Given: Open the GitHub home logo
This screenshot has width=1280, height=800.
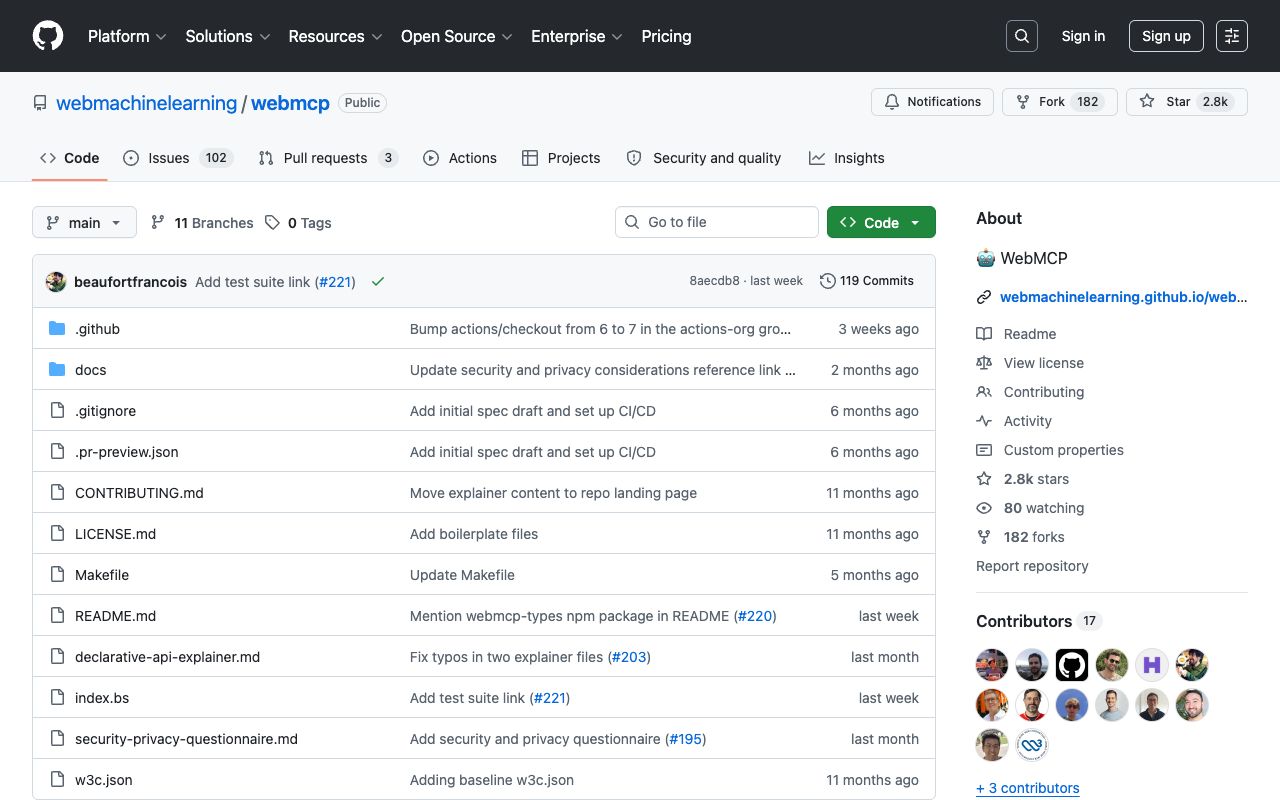Looking at the screenshot, I should click(x=48, y=36).
